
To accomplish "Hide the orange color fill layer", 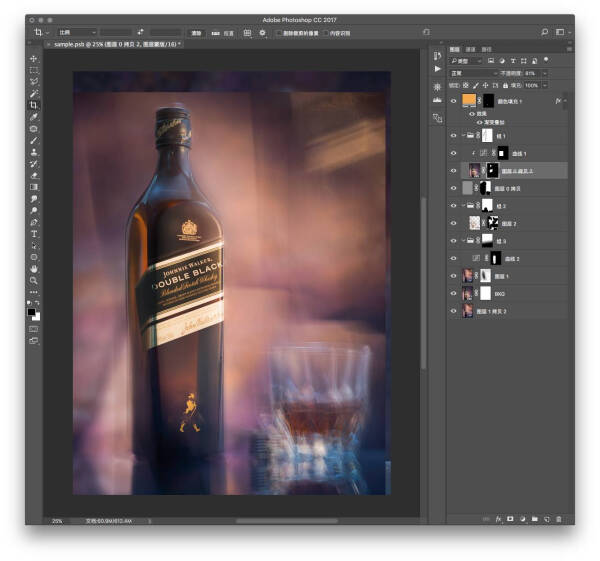I will tap(453, 101).
